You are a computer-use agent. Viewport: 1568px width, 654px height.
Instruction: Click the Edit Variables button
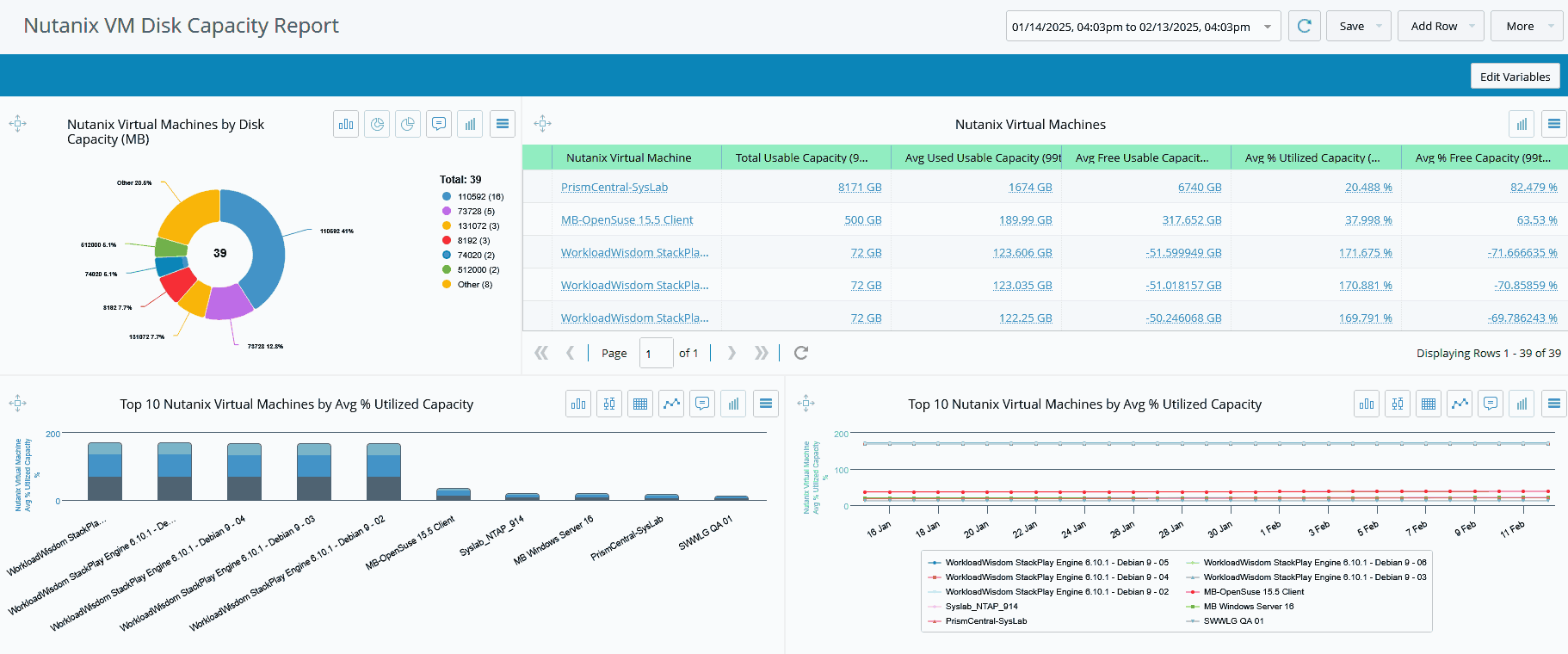coord(1515,76)
